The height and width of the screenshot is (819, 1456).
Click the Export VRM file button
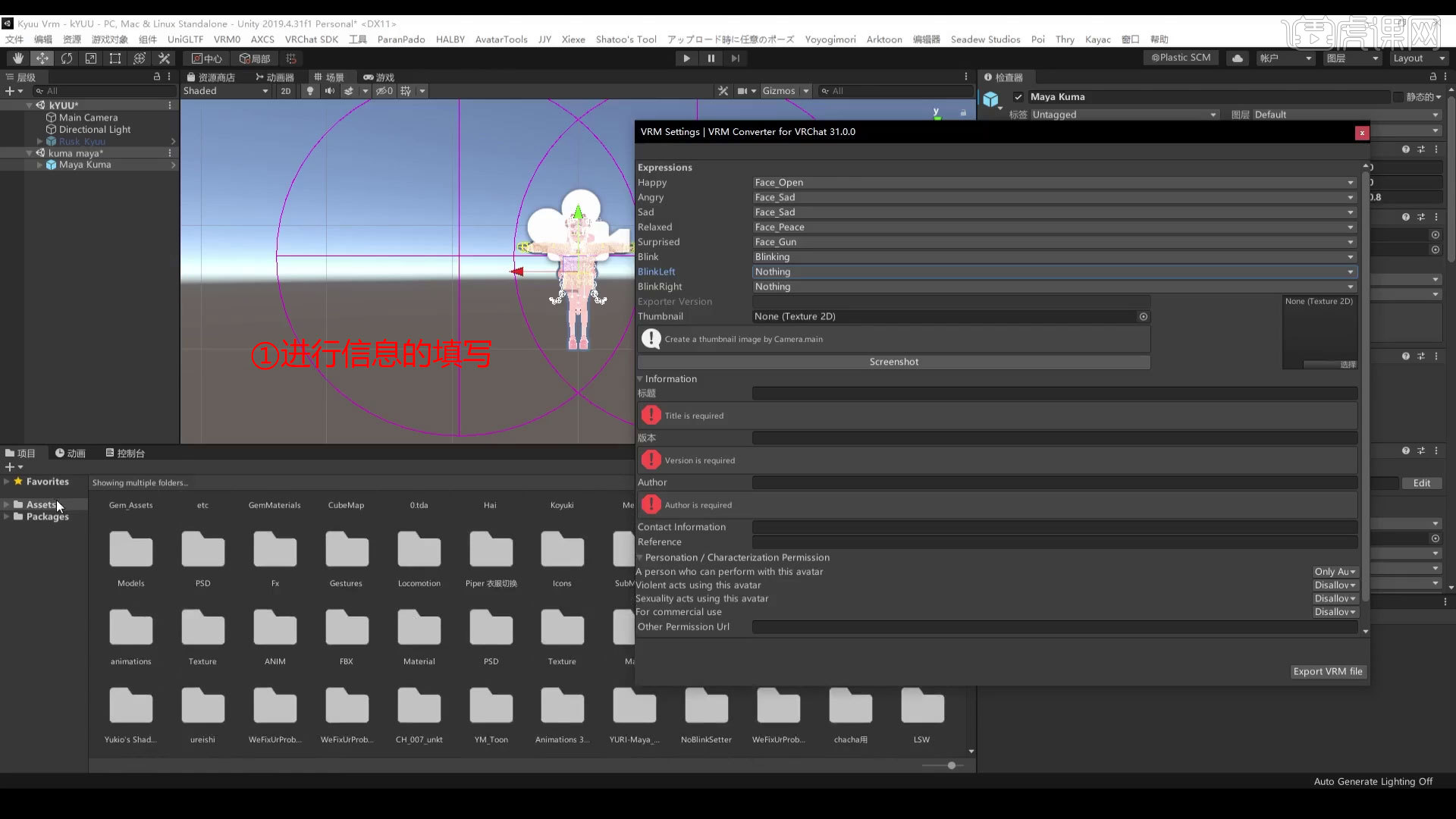pyautogui.click(x=1327, y=671)
